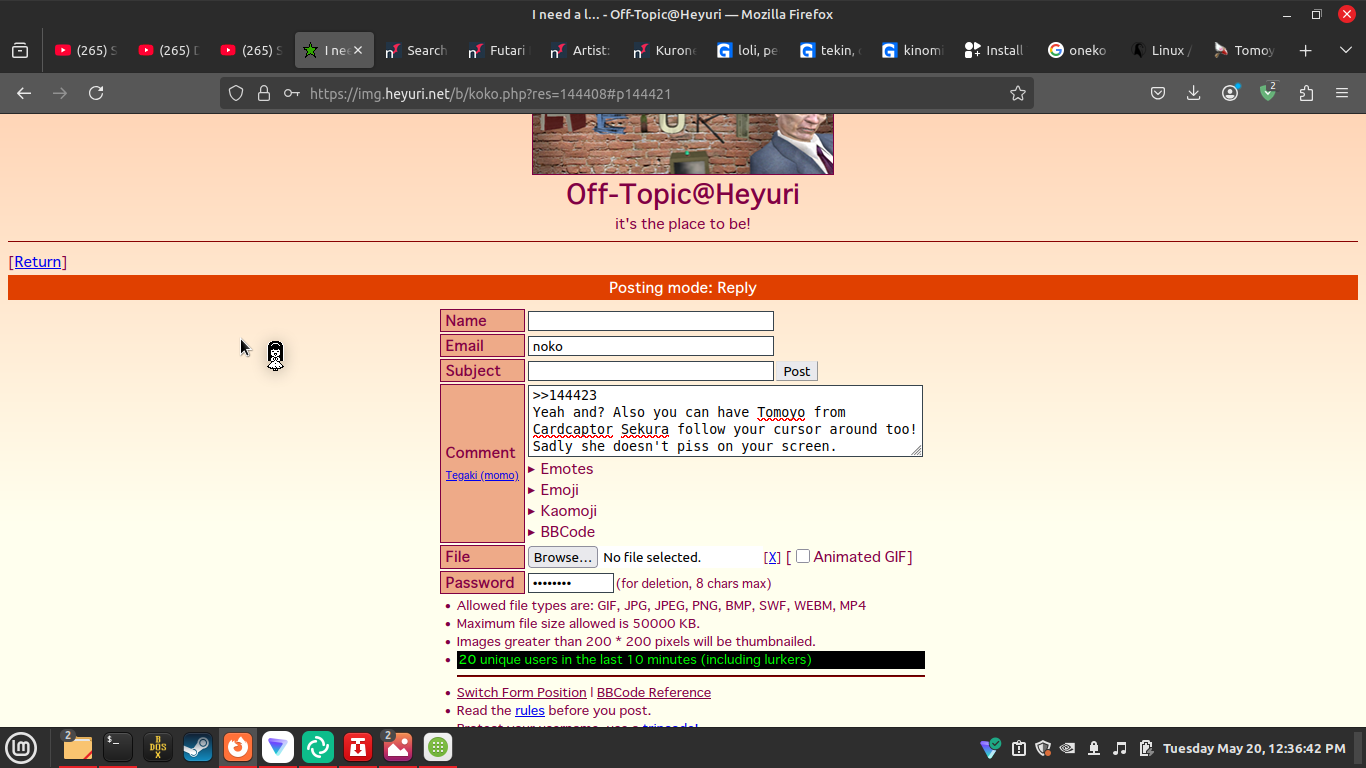Open the green grid taskbar app

437,747
